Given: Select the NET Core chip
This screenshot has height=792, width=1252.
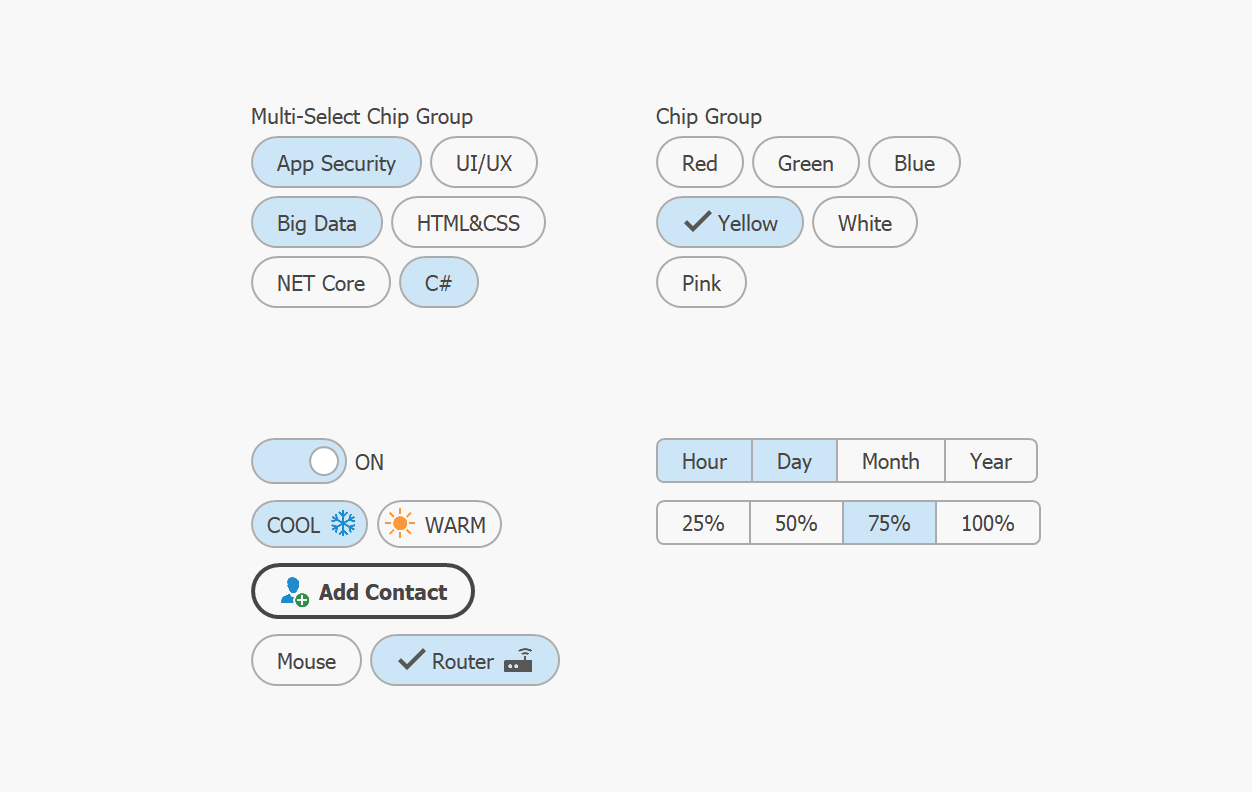Looking at the screenshot, I should pos(320,283).
